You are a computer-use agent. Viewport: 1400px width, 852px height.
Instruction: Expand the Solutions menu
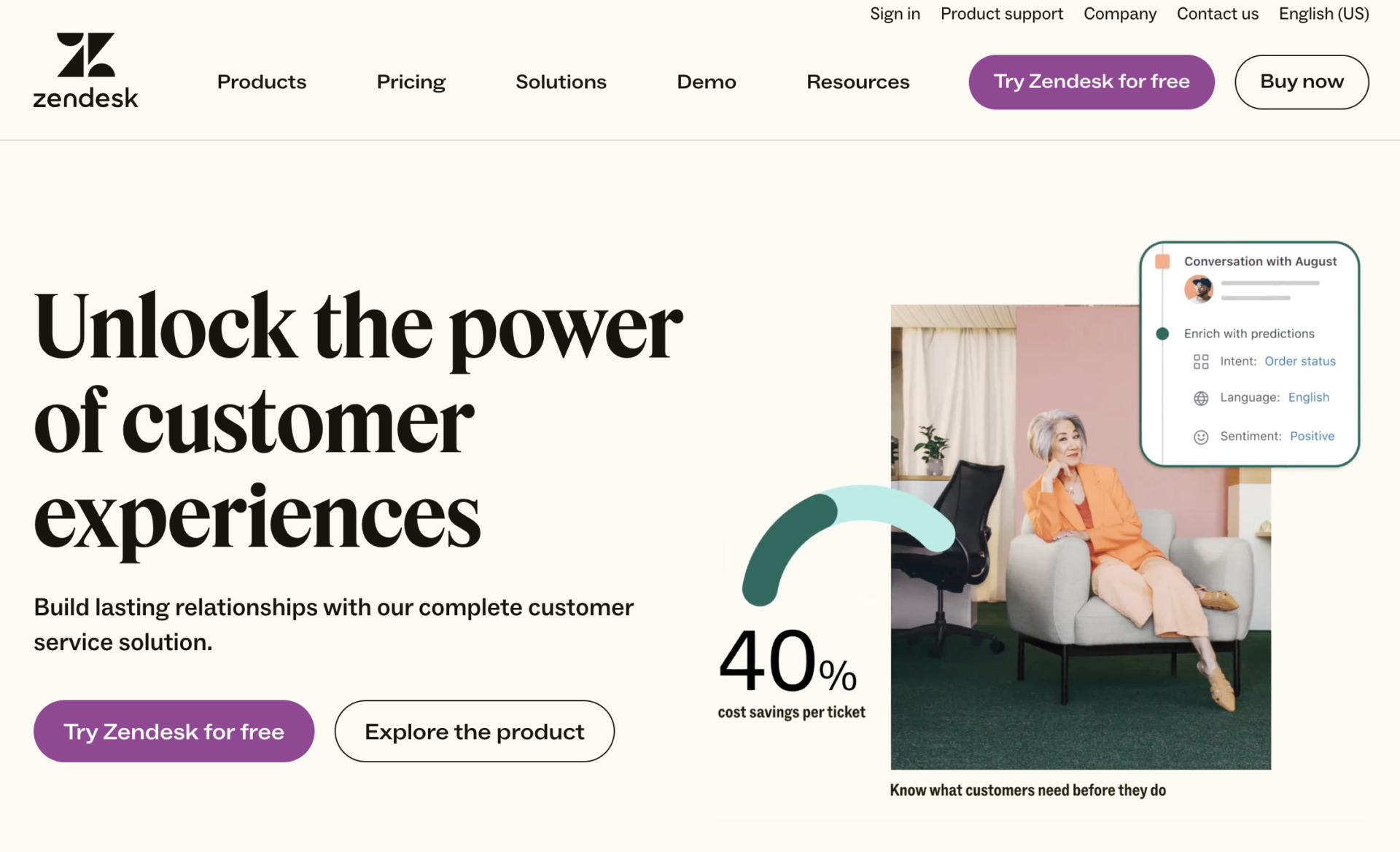[561, 82]
